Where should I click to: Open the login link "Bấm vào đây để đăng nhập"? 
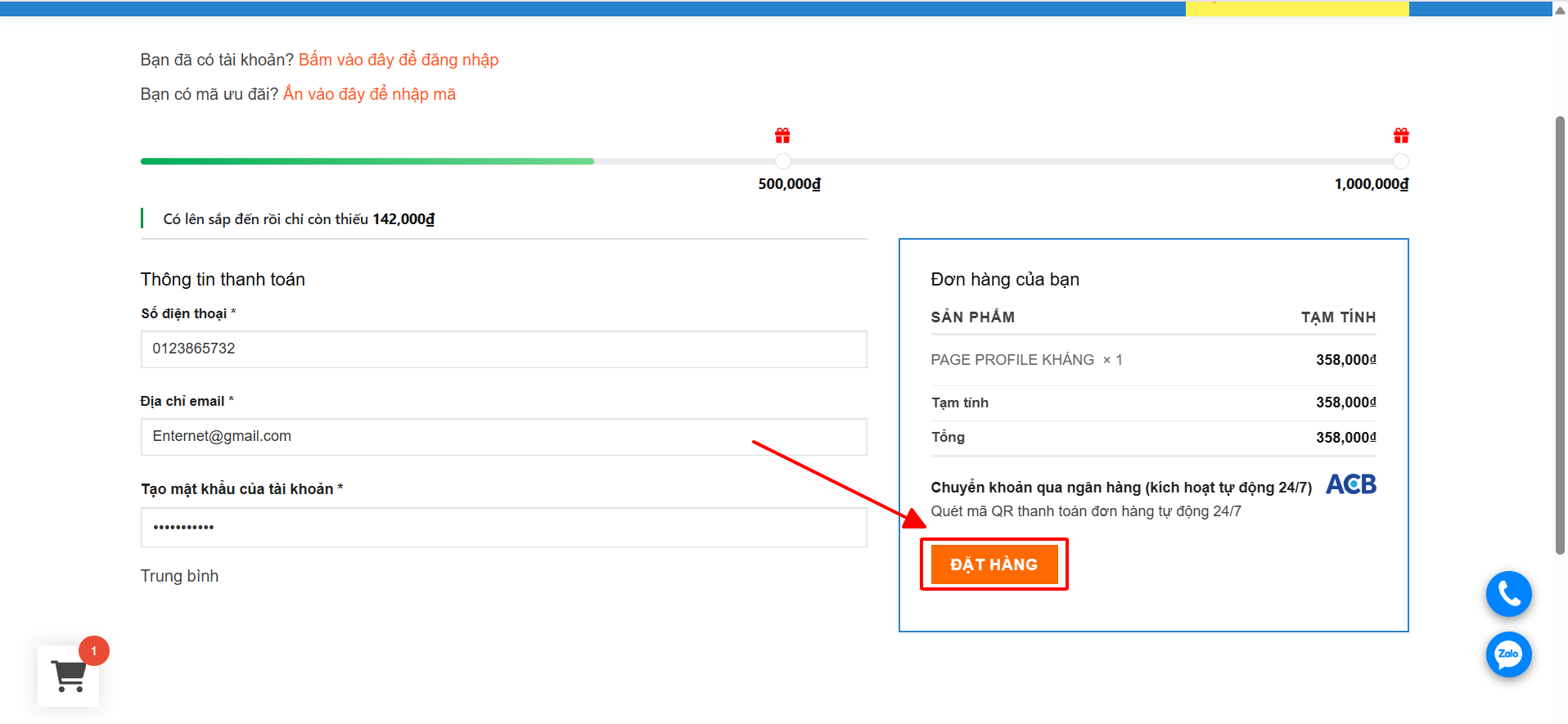[x=398, y=60]
